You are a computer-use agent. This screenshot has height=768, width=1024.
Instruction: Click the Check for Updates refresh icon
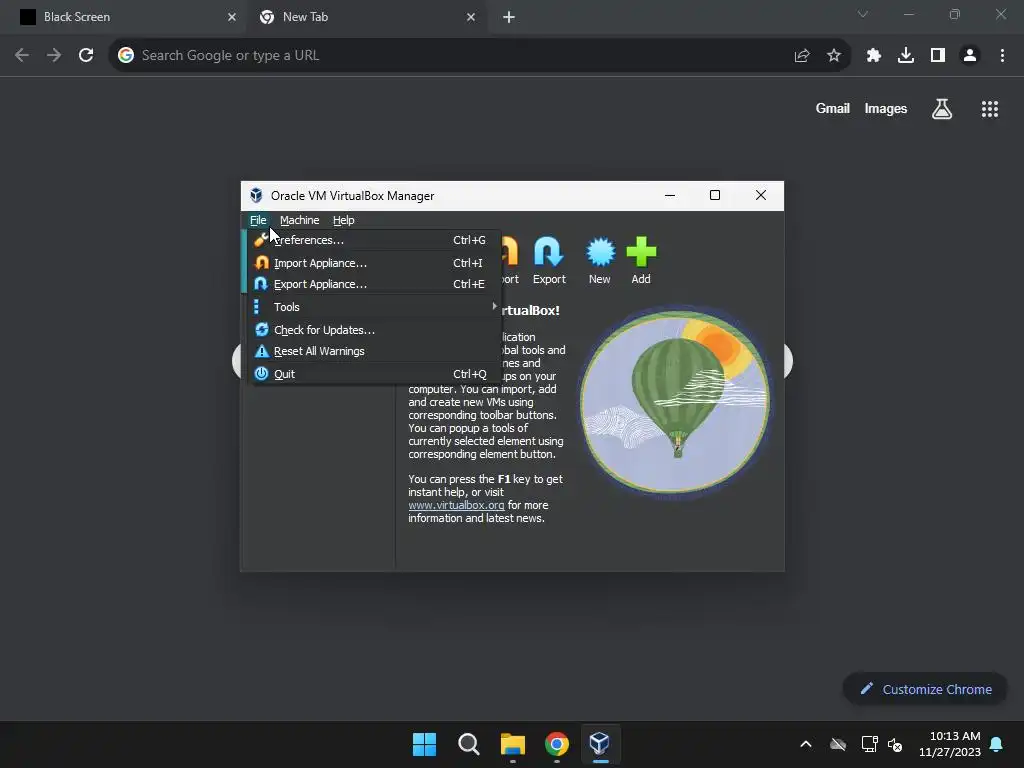261,330
